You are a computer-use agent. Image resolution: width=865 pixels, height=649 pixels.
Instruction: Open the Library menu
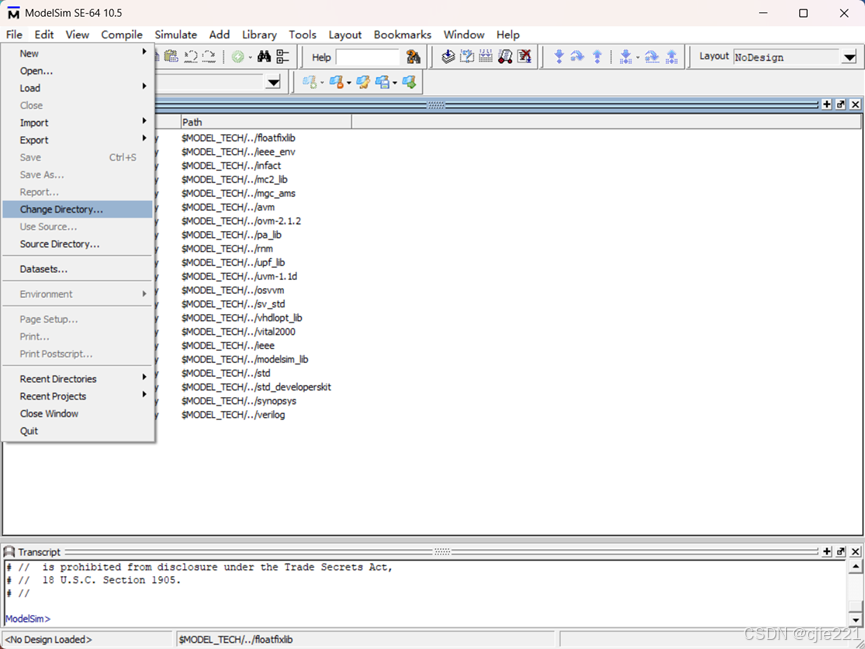coord(259,34)
